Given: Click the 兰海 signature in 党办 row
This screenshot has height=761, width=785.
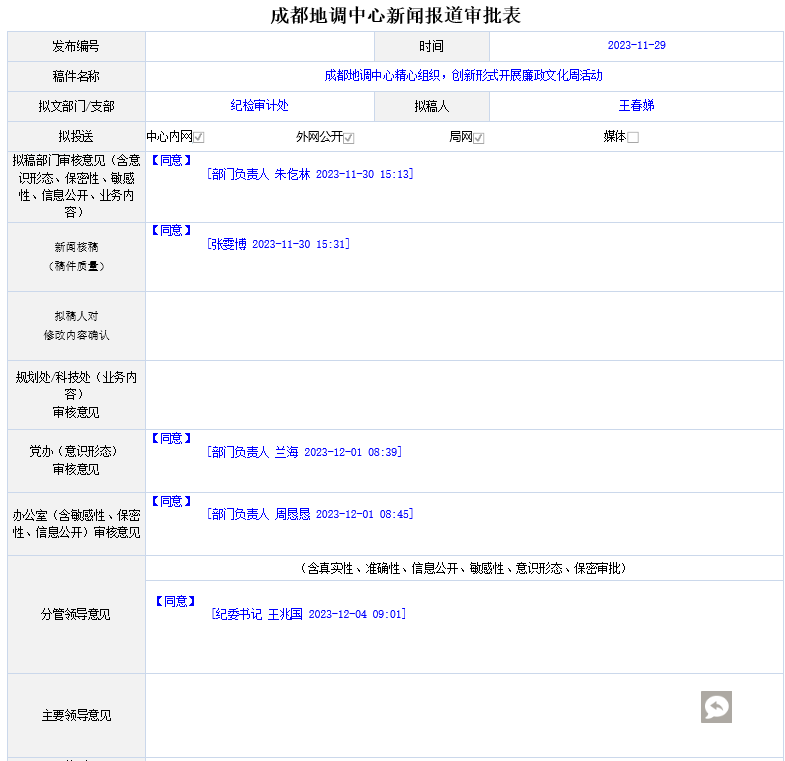Looking at the screenshot, I should click(304, 452).
